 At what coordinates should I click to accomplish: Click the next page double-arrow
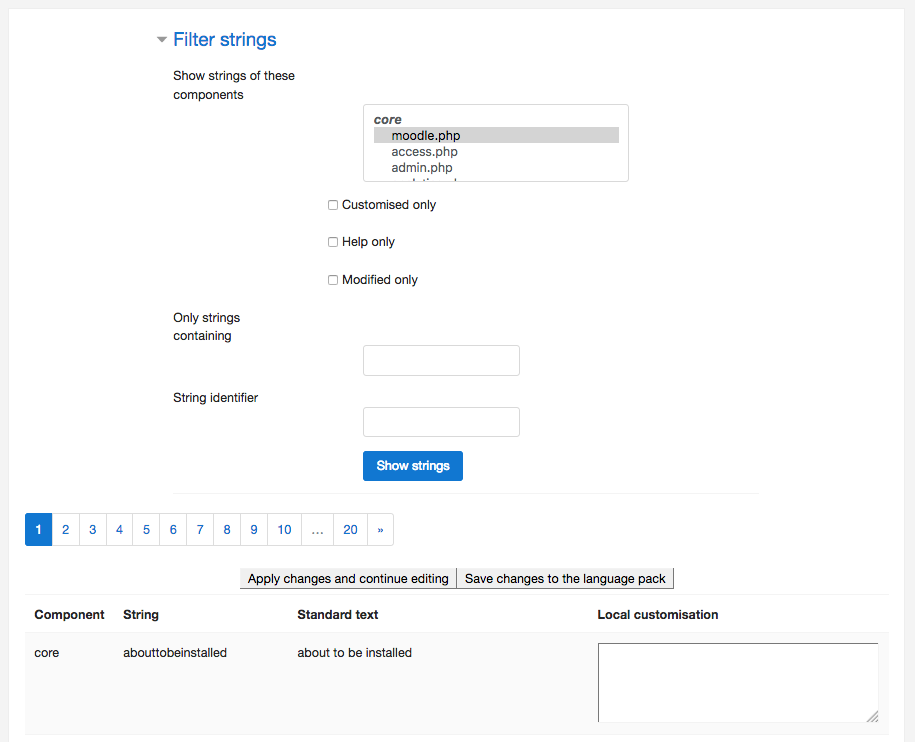click(x=380, y=530)
